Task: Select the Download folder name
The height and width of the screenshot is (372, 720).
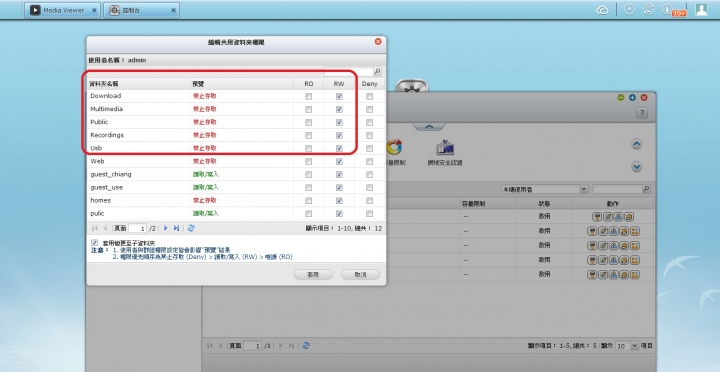Action: point(106,96)
